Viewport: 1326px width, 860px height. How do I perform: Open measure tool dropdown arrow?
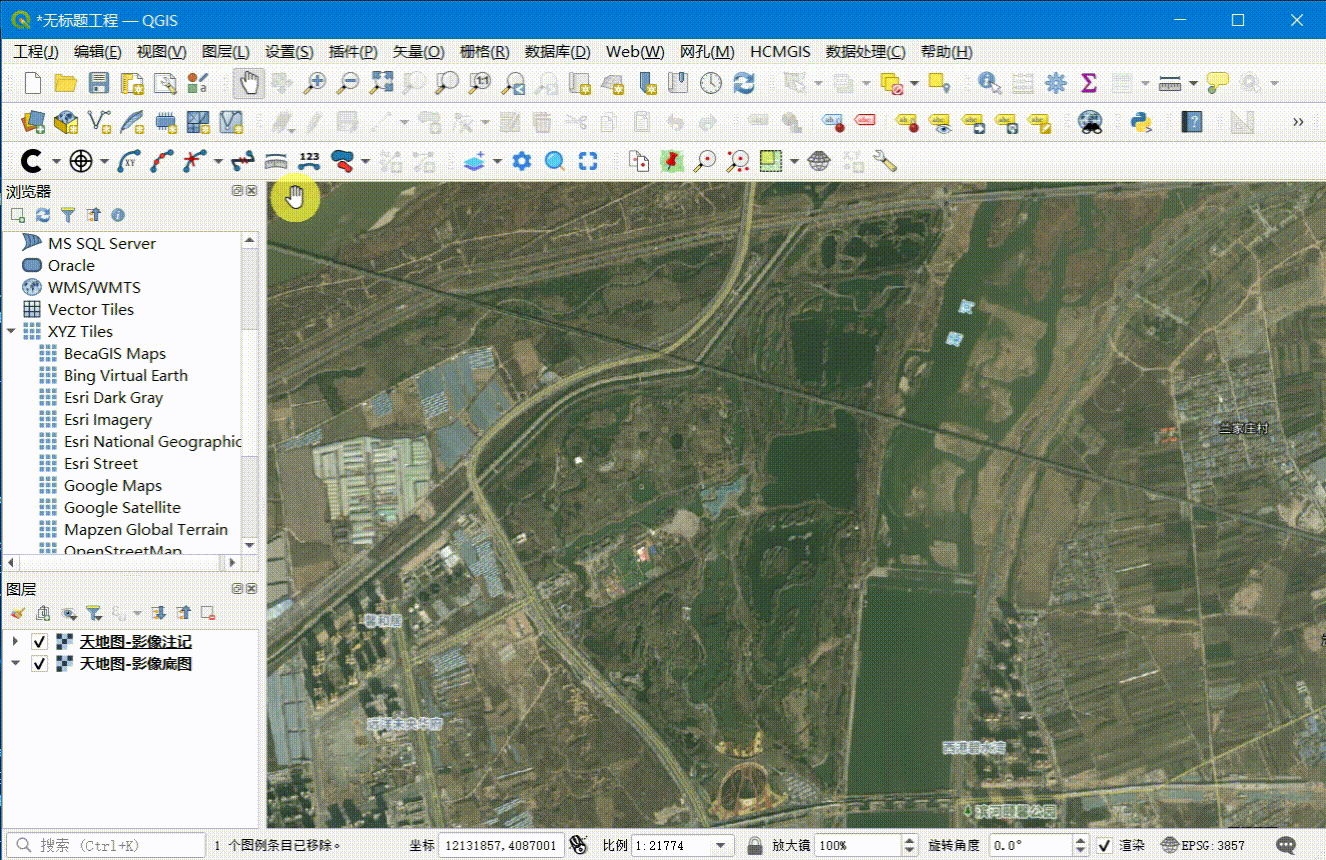pos(1193,84)
